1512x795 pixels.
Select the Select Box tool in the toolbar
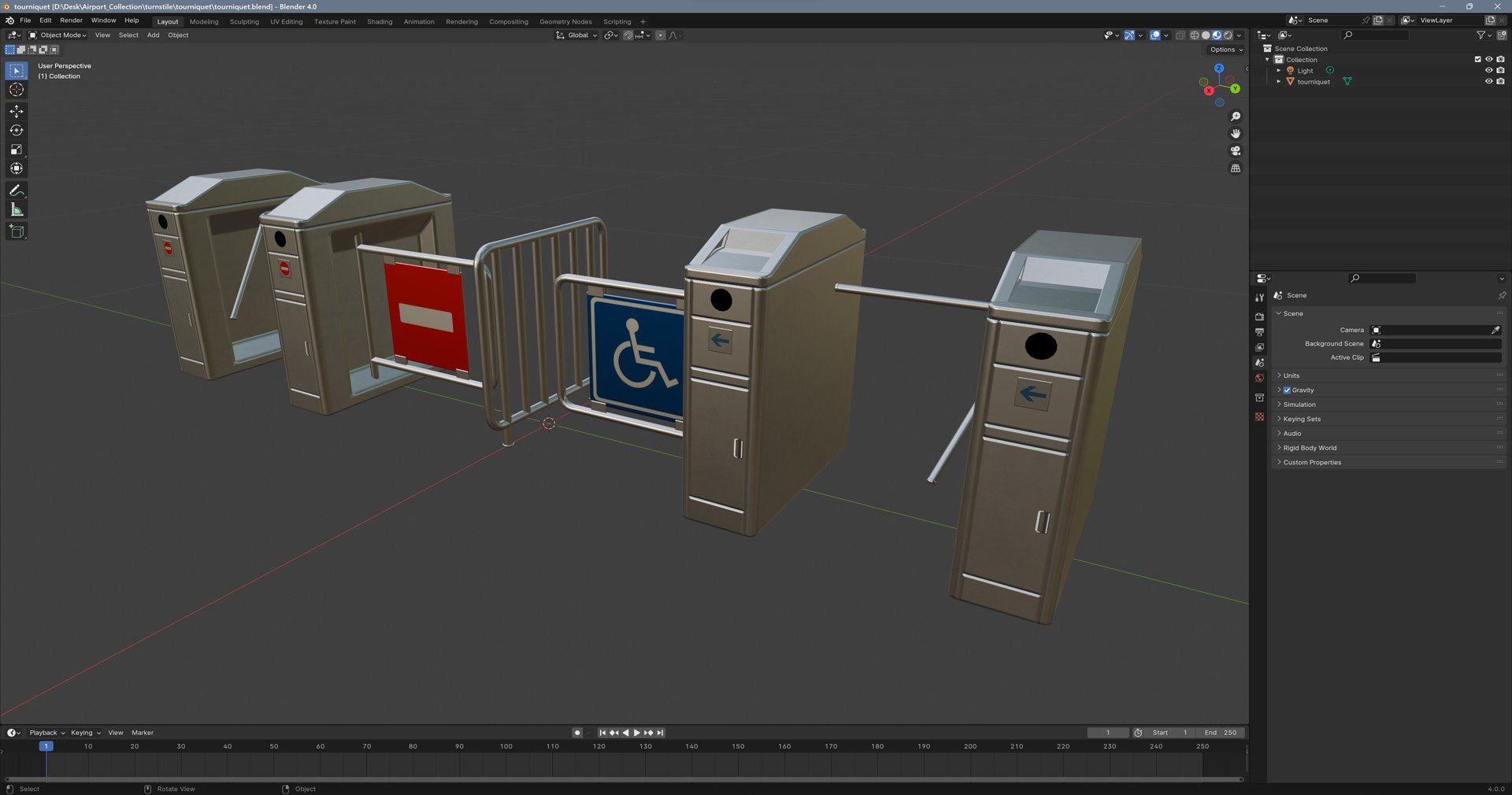click(x=17, y=71)
